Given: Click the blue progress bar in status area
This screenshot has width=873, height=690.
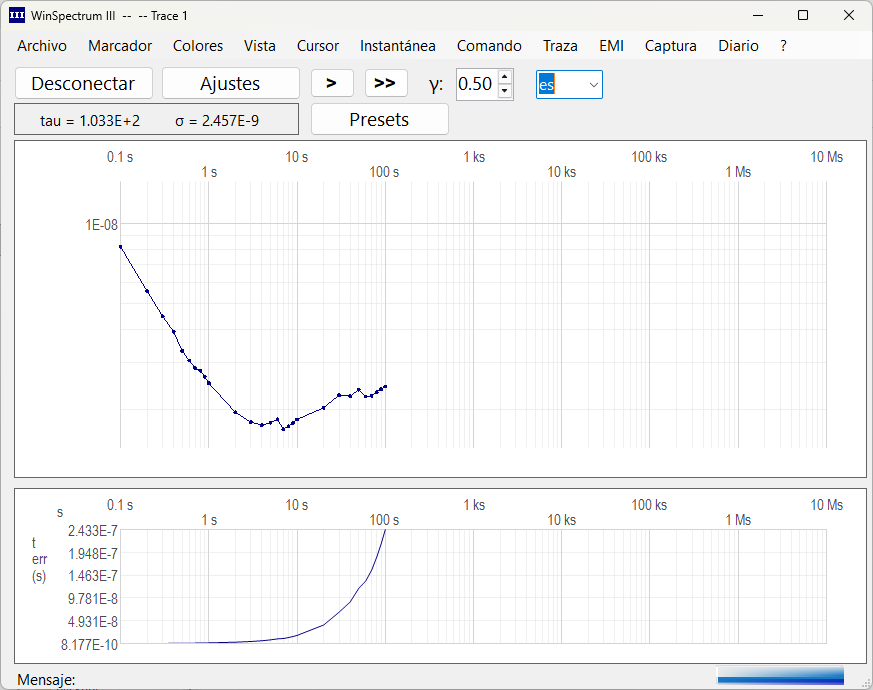Looking at the screenshot, I should (780, 676).
